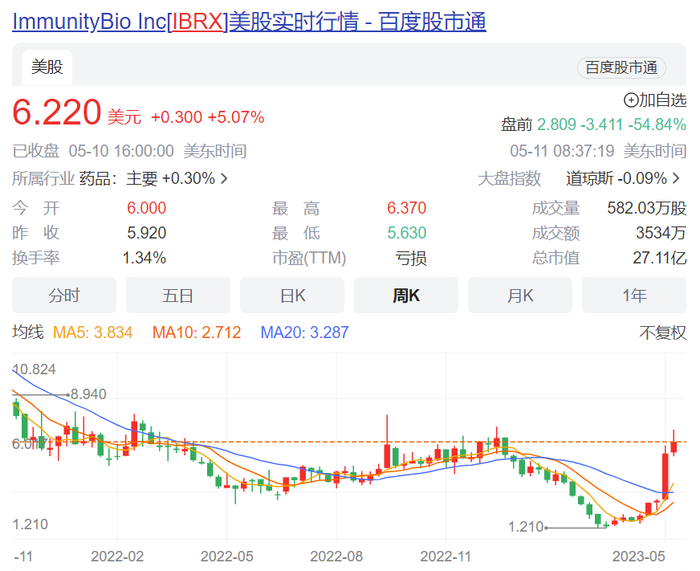
Task: Click the 2023-05 date axis label
Action: [639, 557]
